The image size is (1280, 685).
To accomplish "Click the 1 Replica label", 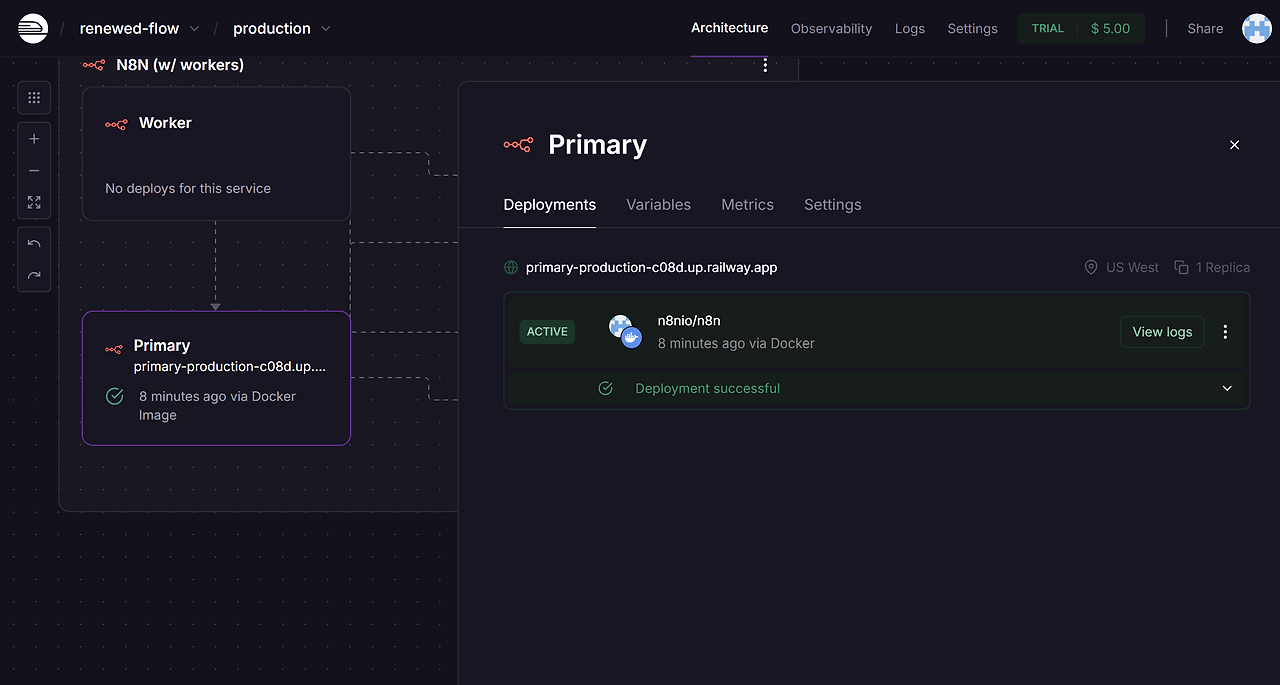I will (1223, 267).
